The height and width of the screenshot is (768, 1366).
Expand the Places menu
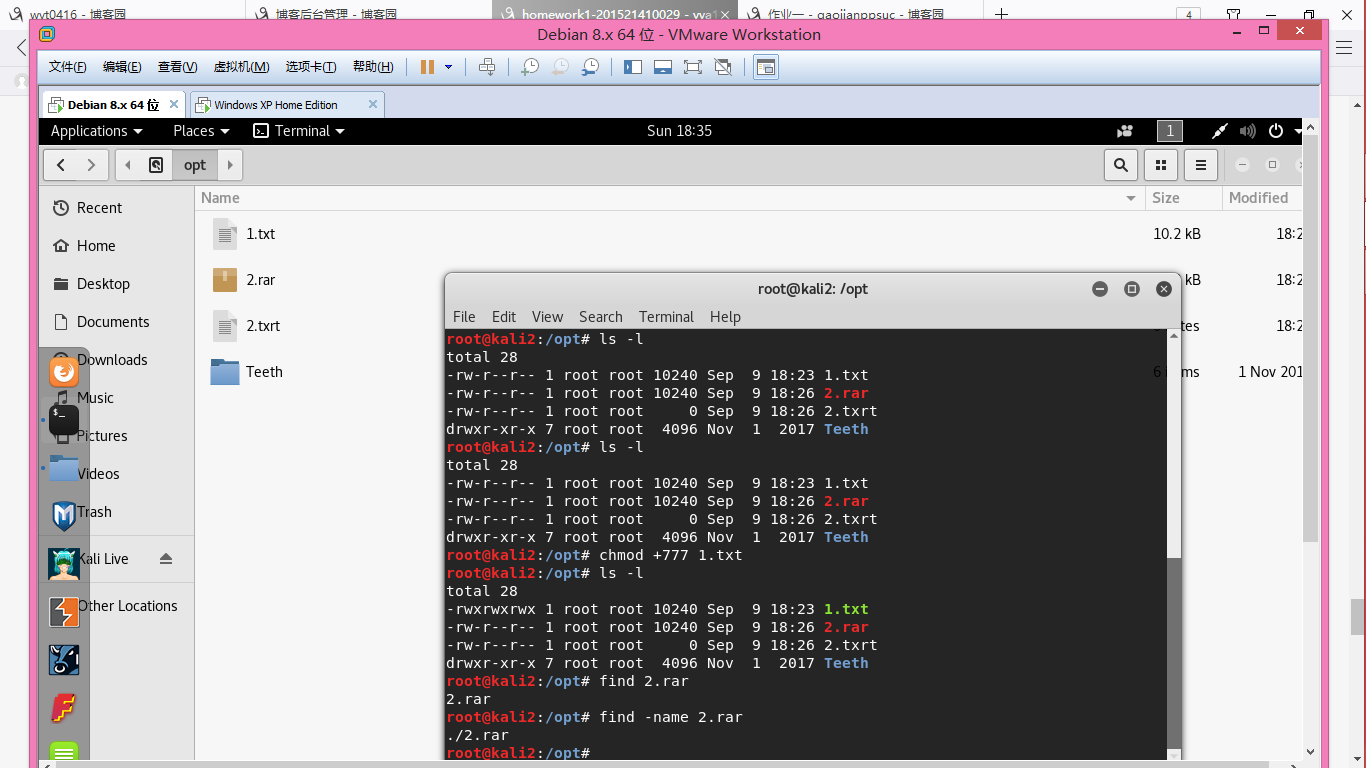click(x=201, y=131)
